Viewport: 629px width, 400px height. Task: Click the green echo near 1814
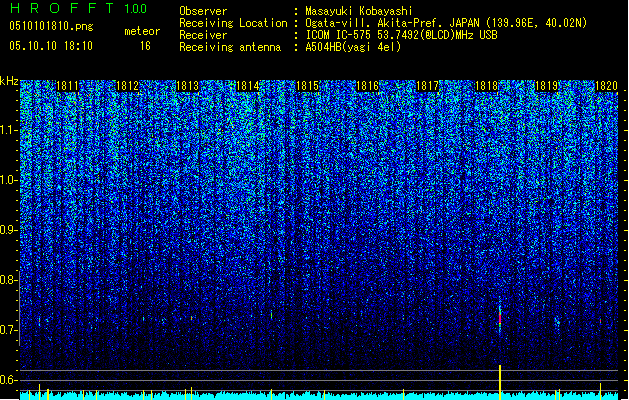pyautogui.click(x=272, y=315)
